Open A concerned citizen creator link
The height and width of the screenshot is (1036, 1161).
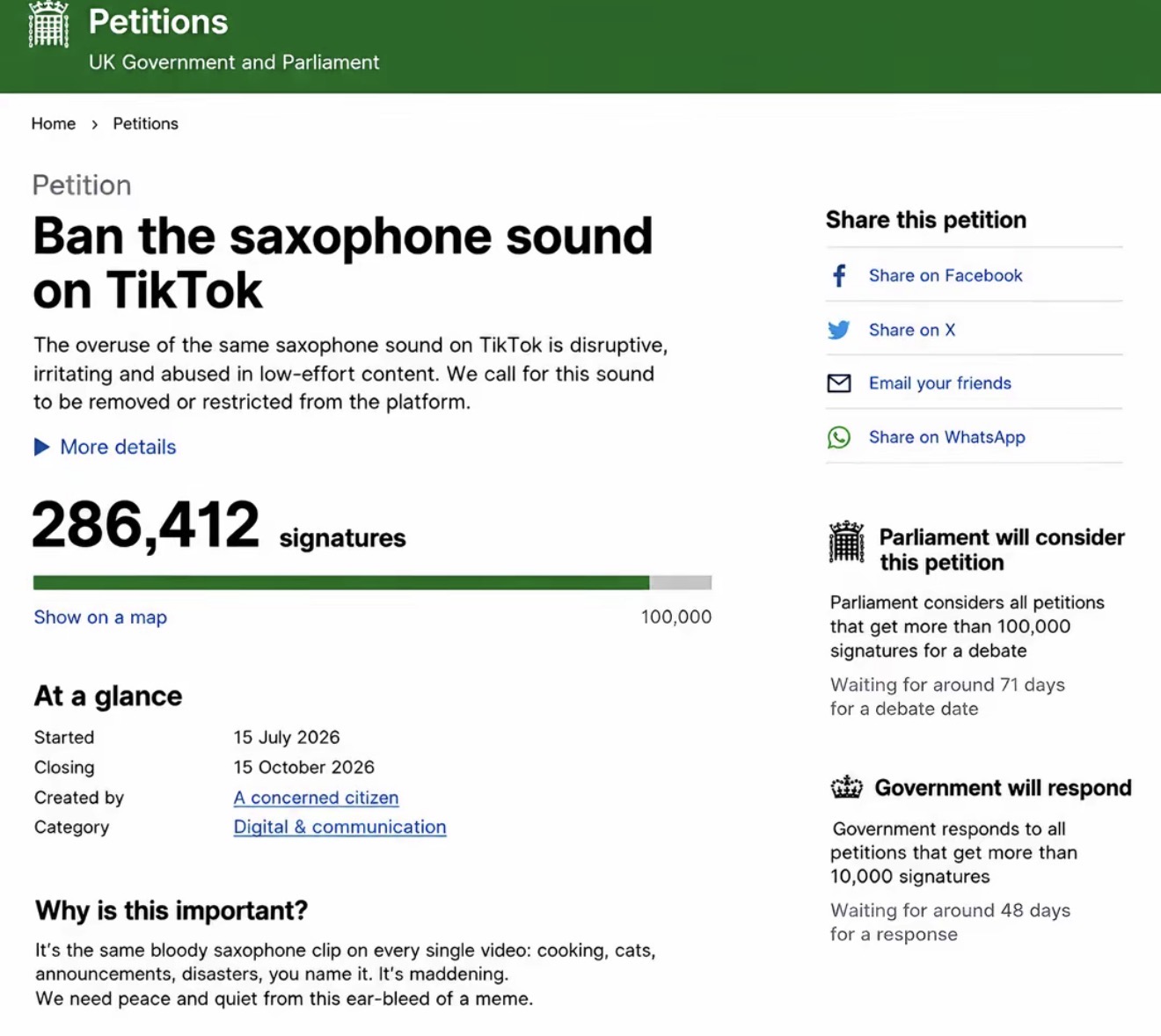[316, 798]
